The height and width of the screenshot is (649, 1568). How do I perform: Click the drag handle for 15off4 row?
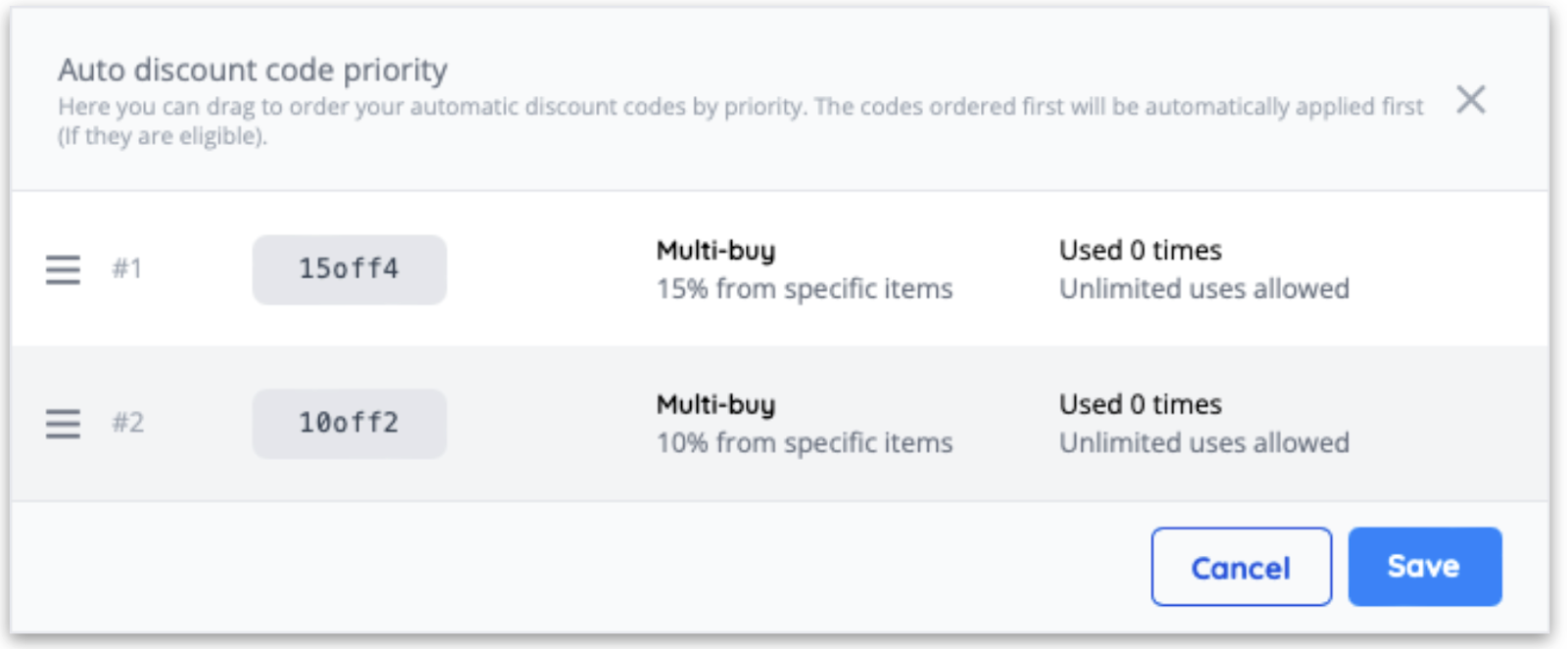click(x=63, y=270)
